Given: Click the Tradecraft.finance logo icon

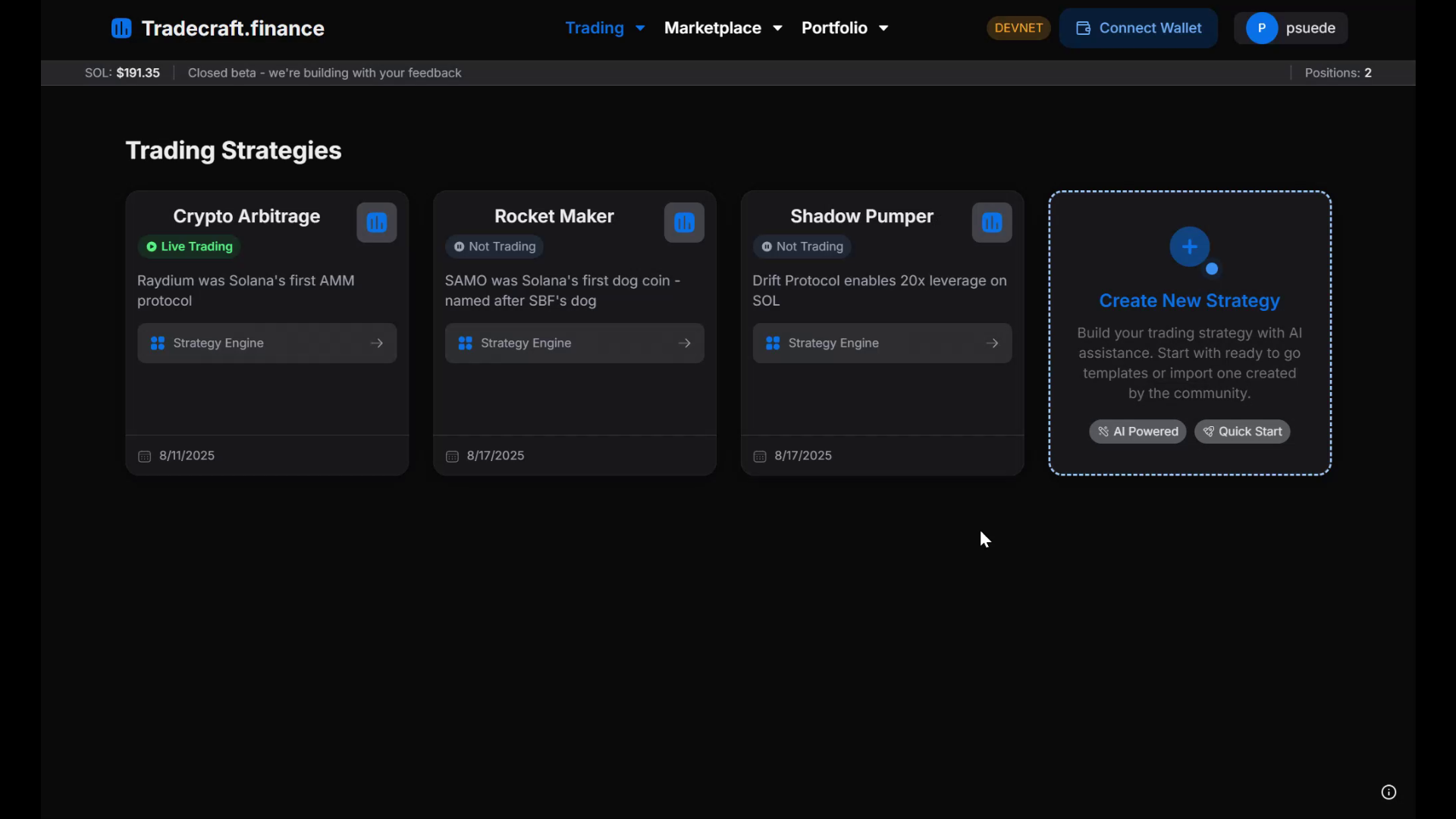Looking at the screenshot, I should pos(121,29).
